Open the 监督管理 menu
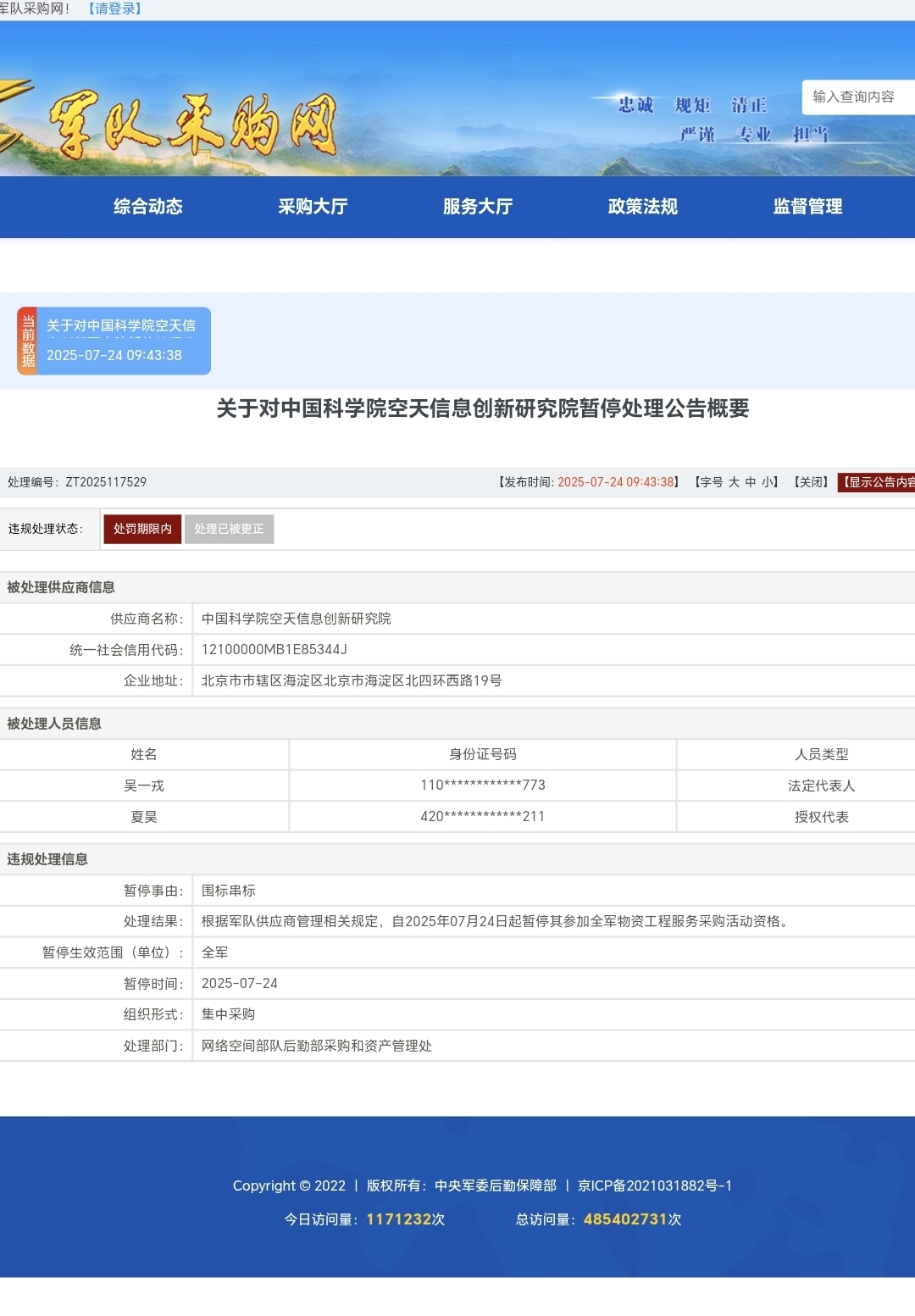 808,207
